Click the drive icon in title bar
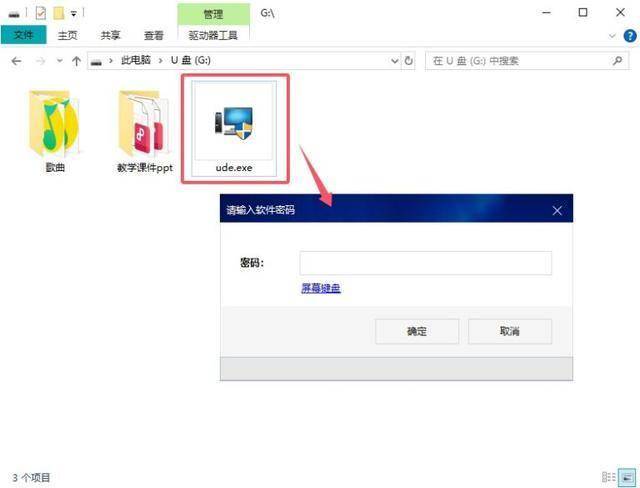This screenshot has width=640, height=488. [x=14, y=14]
